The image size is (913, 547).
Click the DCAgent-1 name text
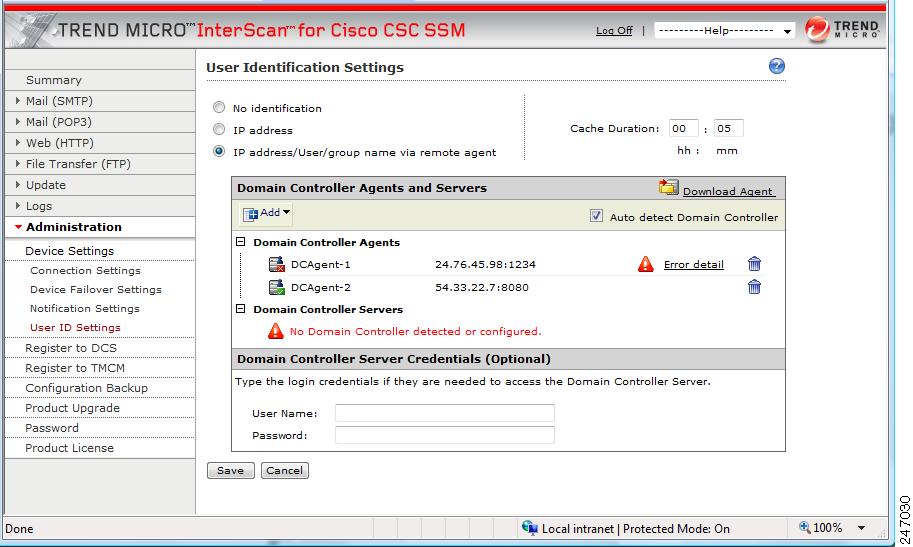pyautogui.click(x=321, y=264)
